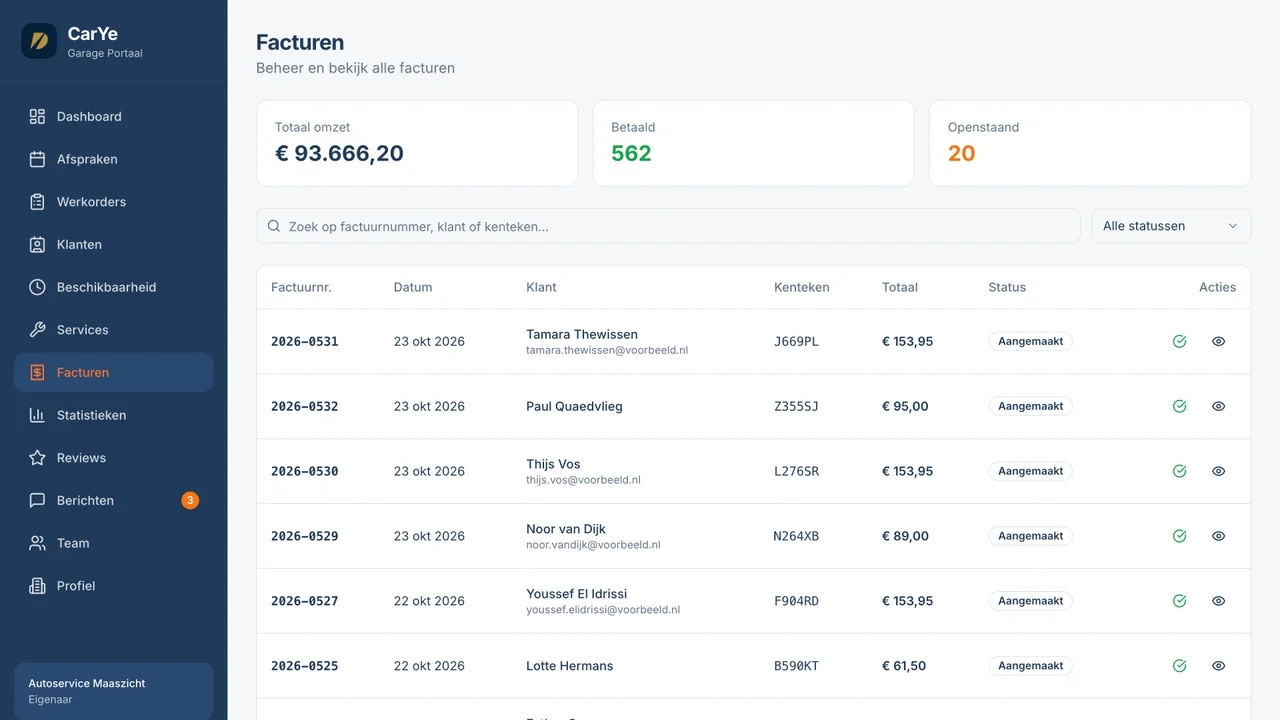Open the Autoservice Maaszicht account card

[114, 691]
